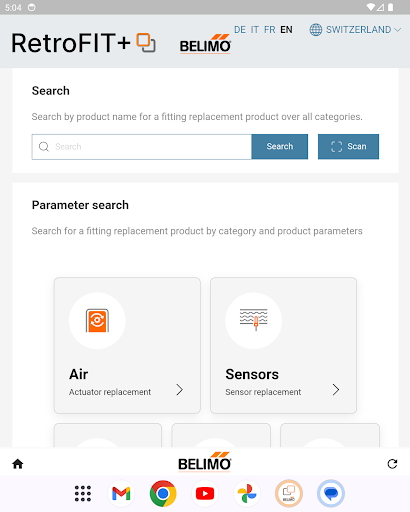Open the Messages app from the dock
This screenshot has width=410, height=512.
(331, 493)
